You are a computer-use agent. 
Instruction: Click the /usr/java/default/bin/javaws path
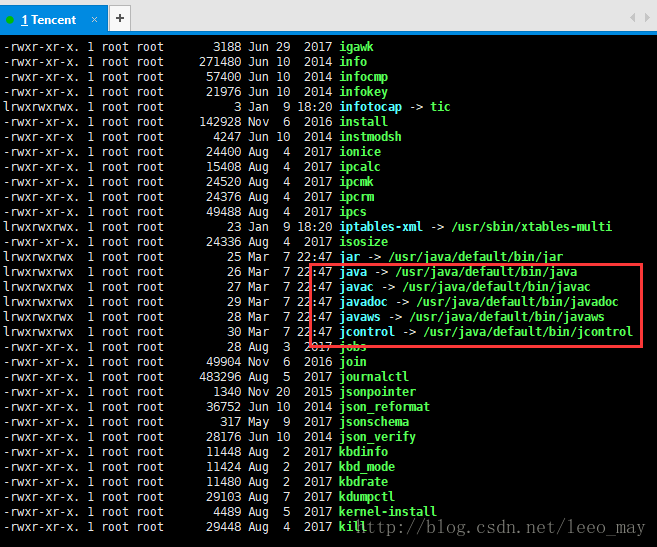[507, 317]
